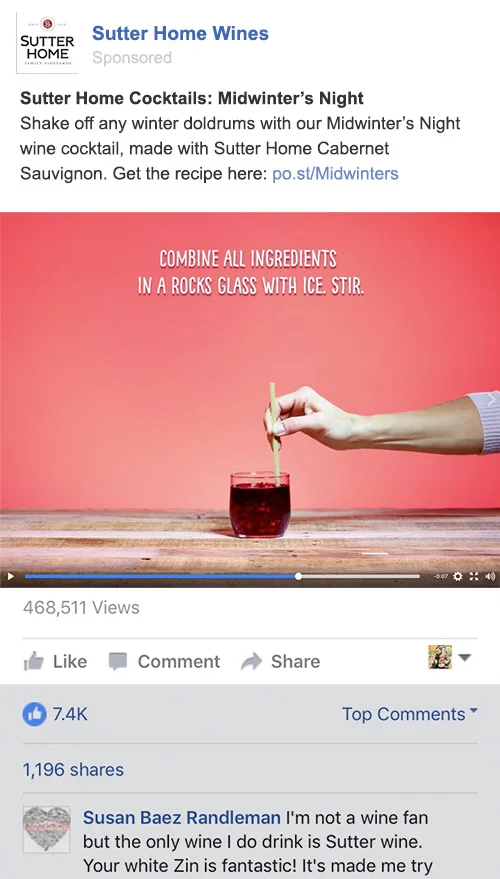
Task: Click the video progress bar handle
Action: click(298, 576)
